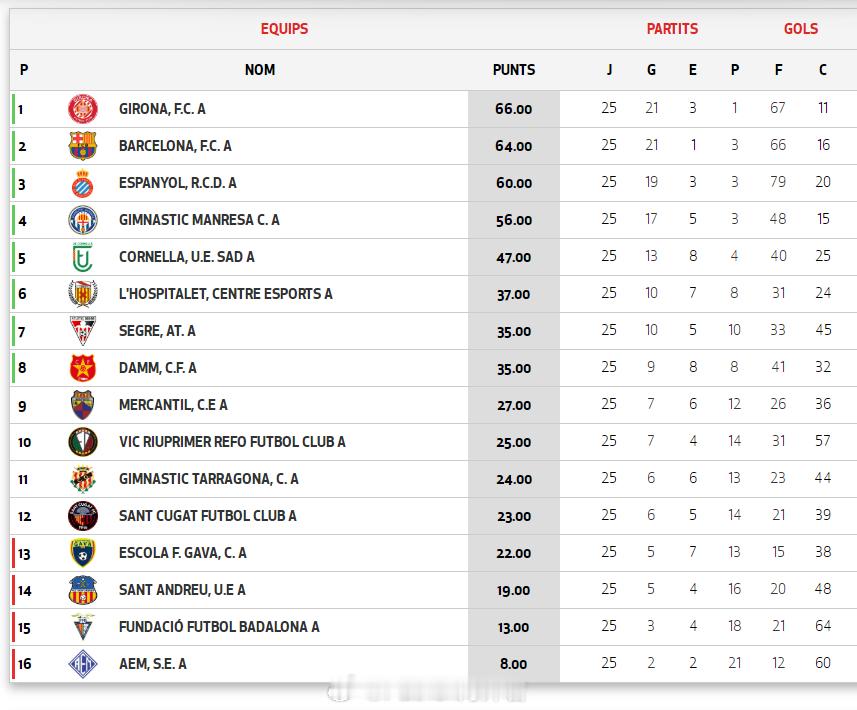
Task: Select the Mercantil C.E A team crest
Action: 83,405
